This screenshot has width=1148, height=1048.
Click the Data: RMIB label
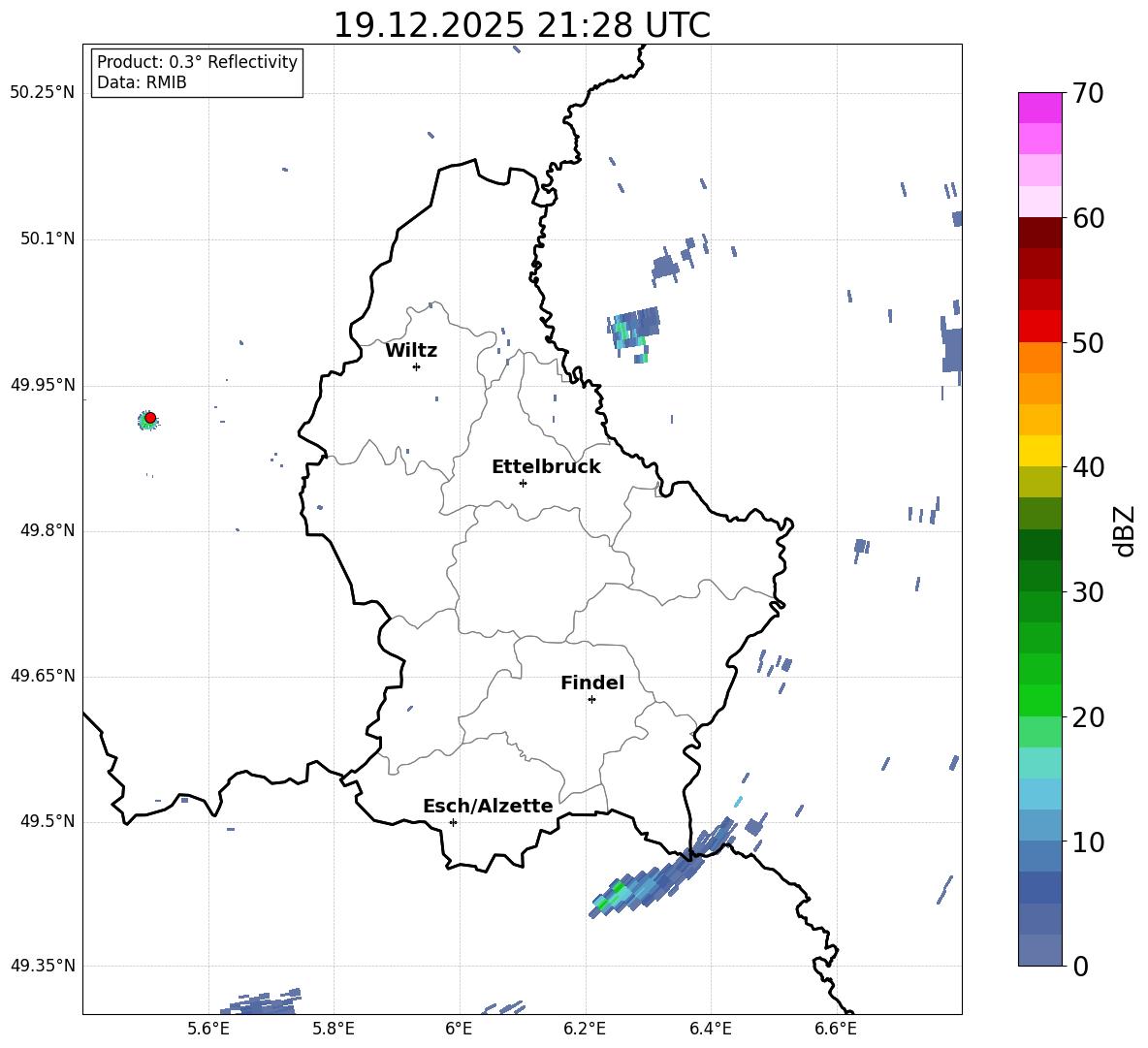click(x=142, y=82)
